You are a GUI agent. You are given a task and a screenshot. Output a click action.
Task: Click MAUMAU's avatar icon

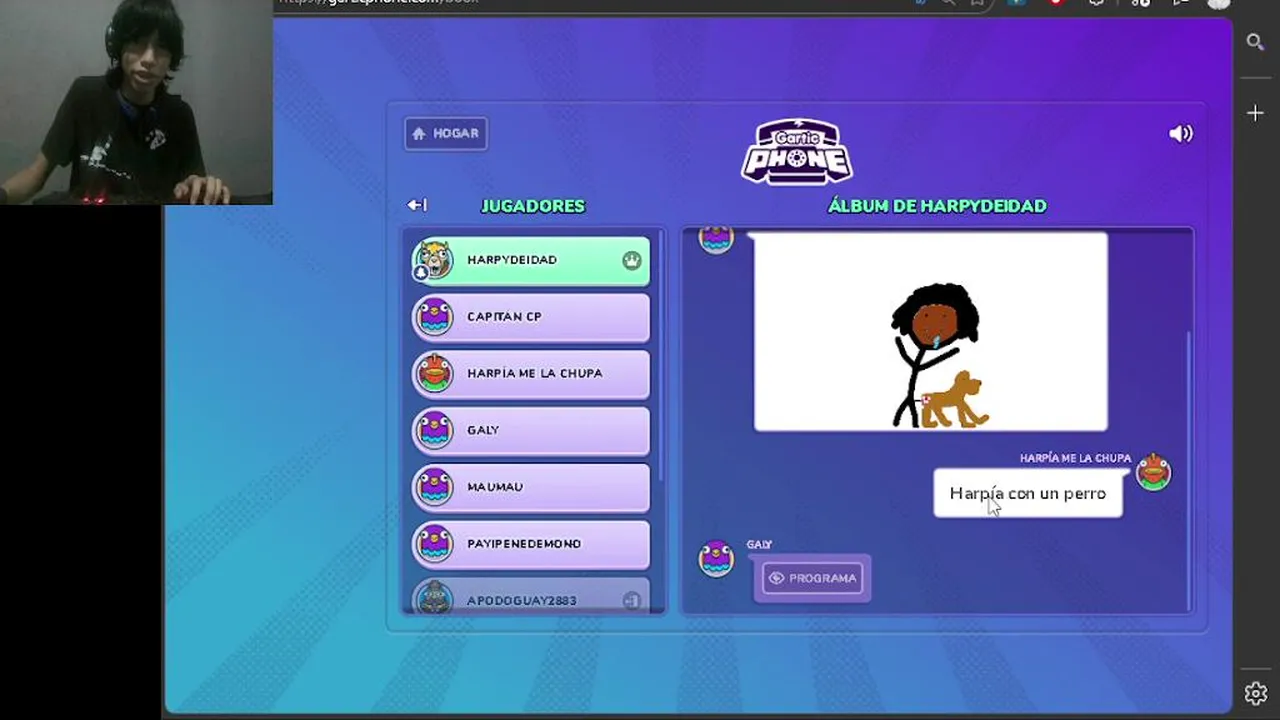[x=434, y=487]
